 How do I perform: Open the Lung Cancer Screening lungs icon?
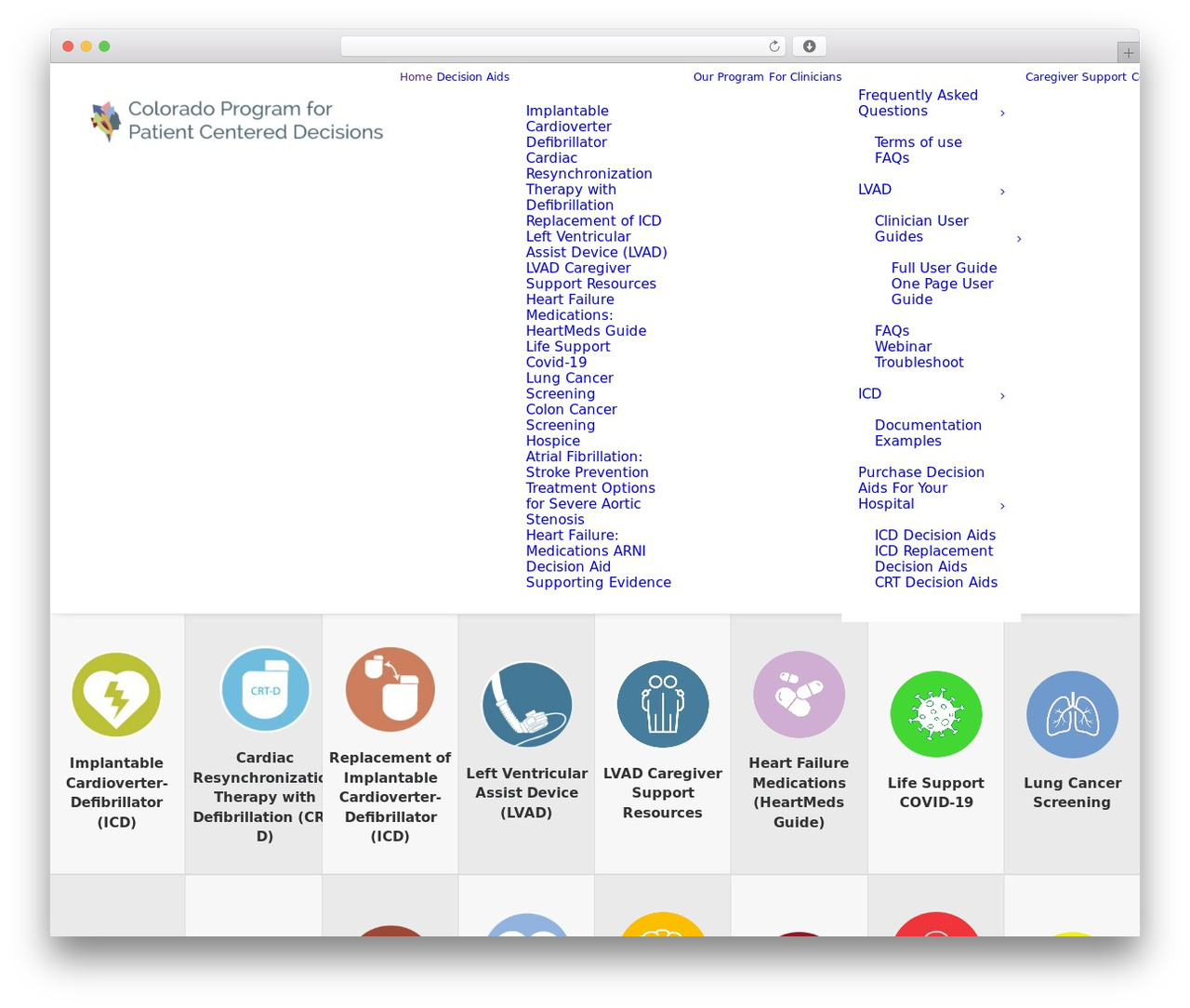tap(1072, 714)
